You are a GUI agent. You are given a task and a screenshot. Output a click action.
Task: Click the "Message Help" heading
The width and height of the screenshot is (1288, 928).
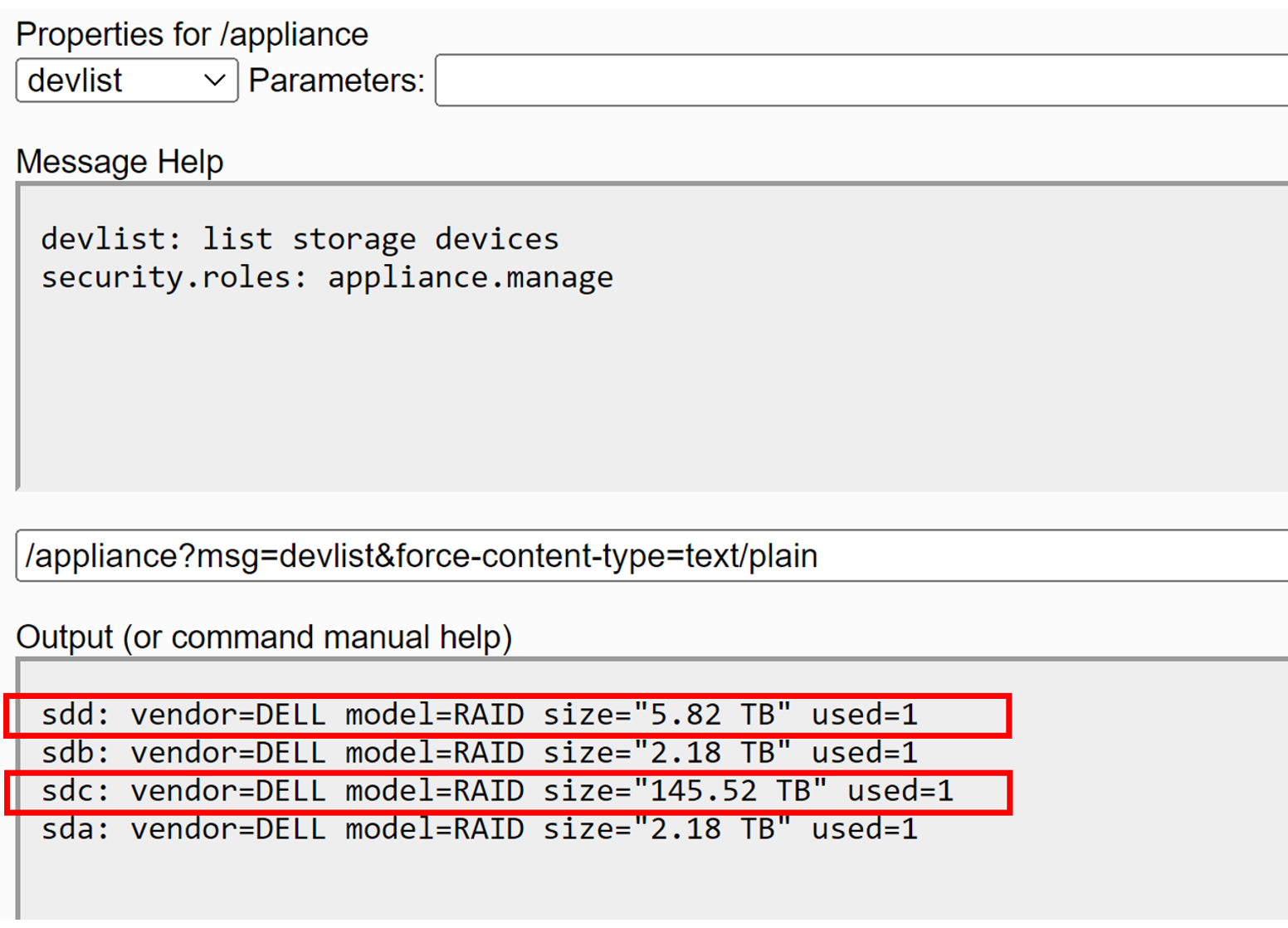[120, 161]
